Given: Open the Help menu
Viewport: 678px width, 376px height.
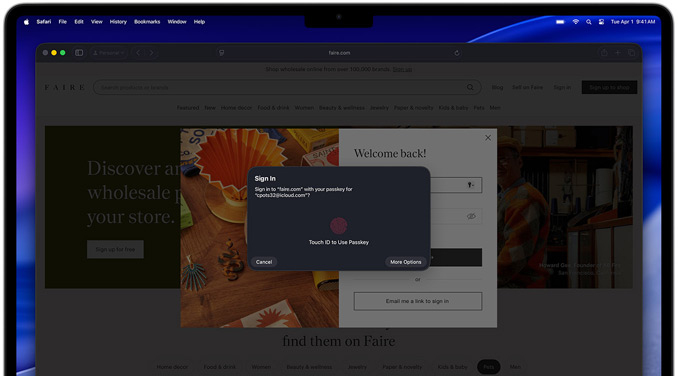Looking at the screenshot, I should click(x=199, y=22).
